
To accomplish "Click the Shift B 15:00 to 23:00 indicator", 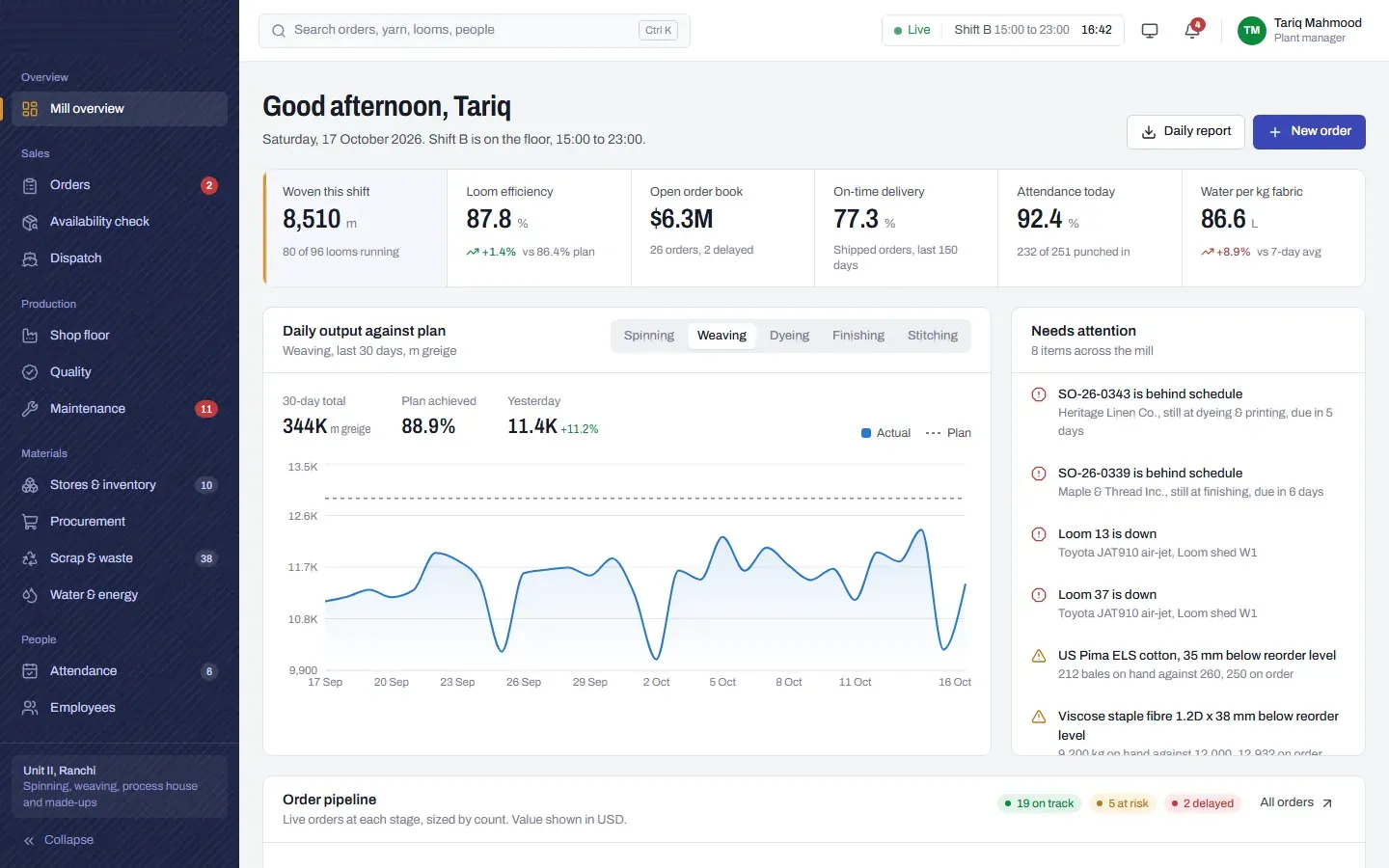I will pyautogui.click(x=1012, y=30).
